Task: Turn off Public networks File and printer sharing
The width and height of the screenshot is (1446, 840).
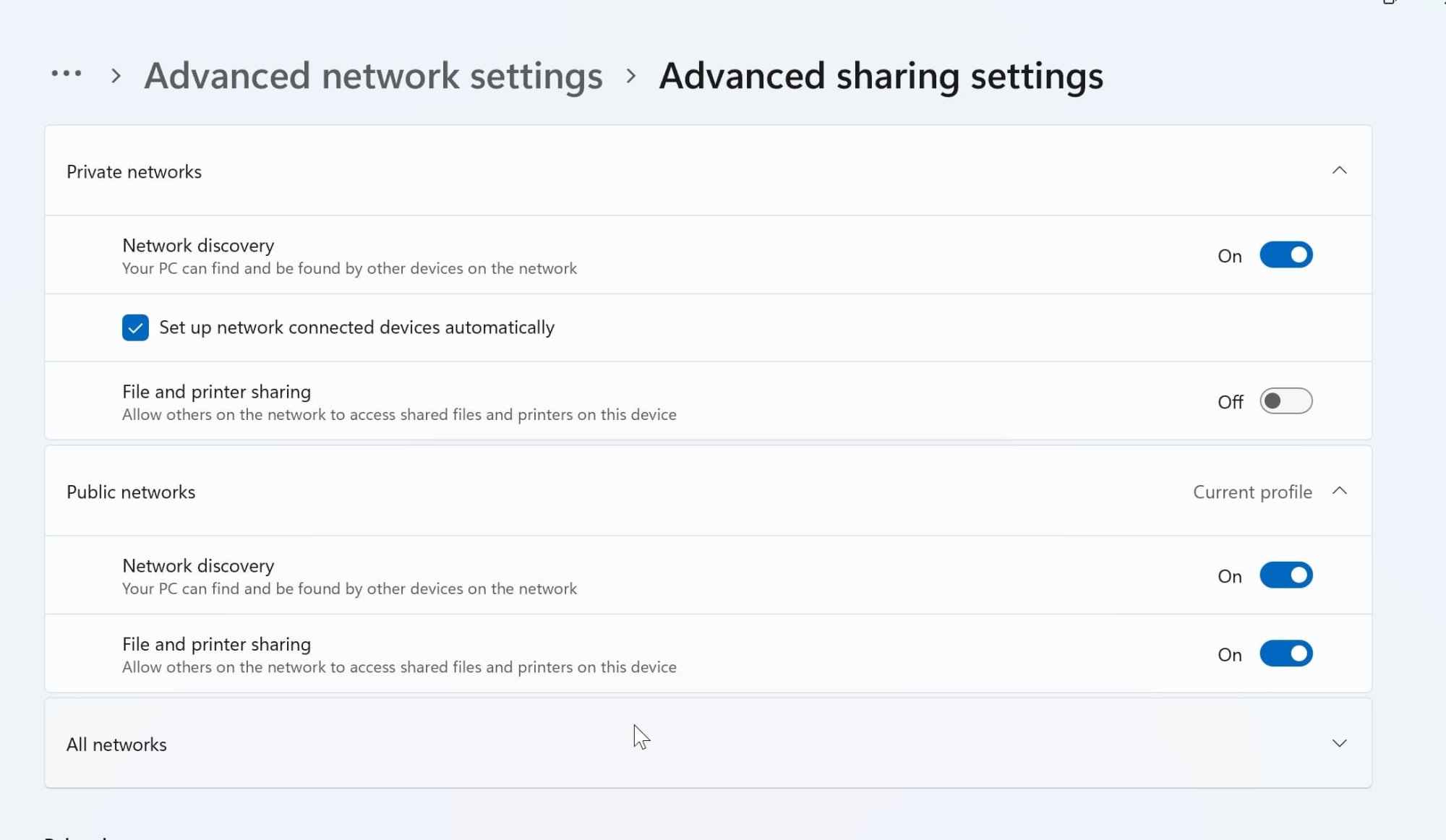Action: tap(1285, 653)
